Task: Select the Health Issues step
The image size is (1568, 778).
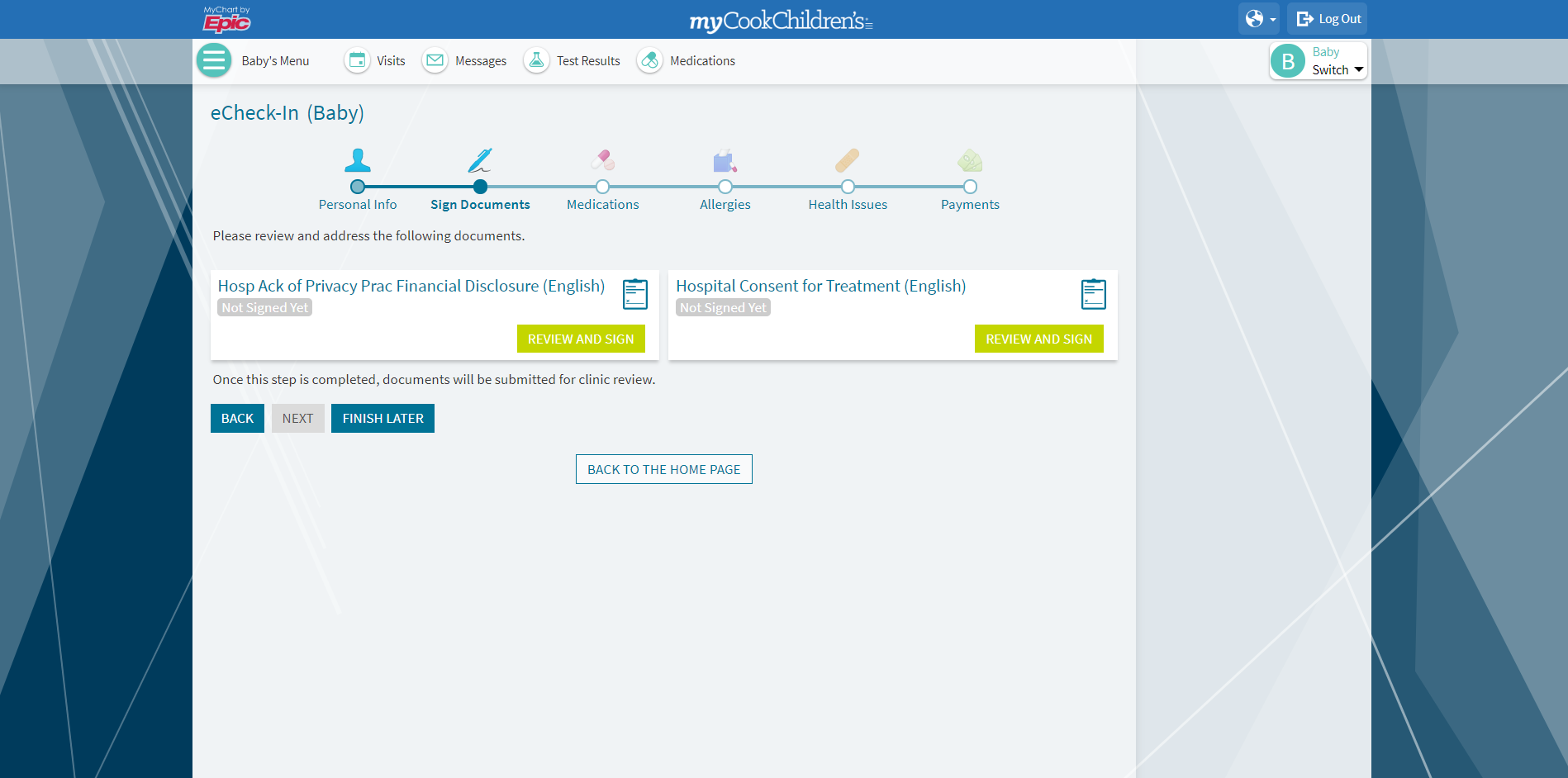Action: tap(848, 187)
